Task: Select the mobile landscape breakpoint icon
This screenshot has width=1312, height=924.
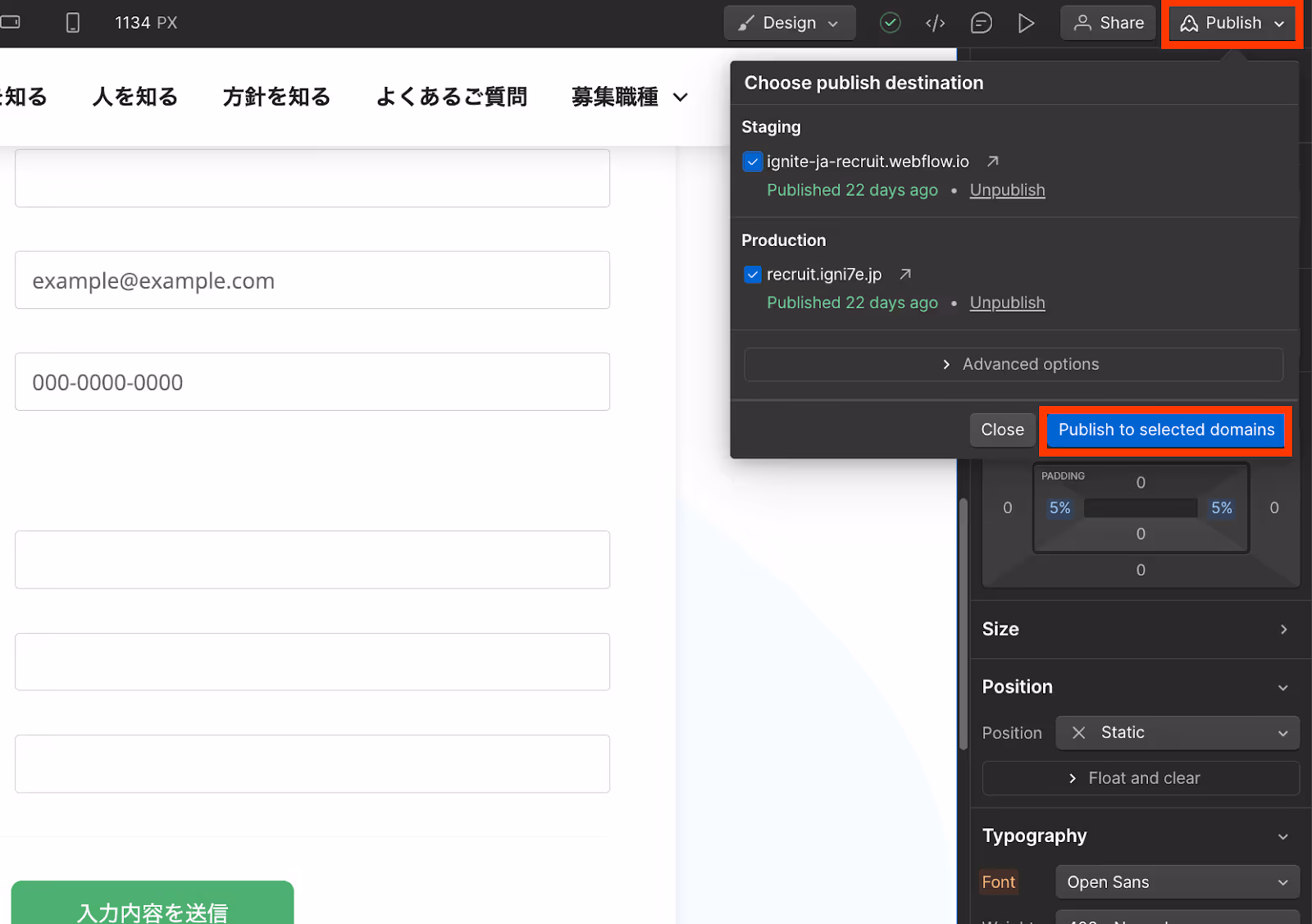Action: pos(10,22)
